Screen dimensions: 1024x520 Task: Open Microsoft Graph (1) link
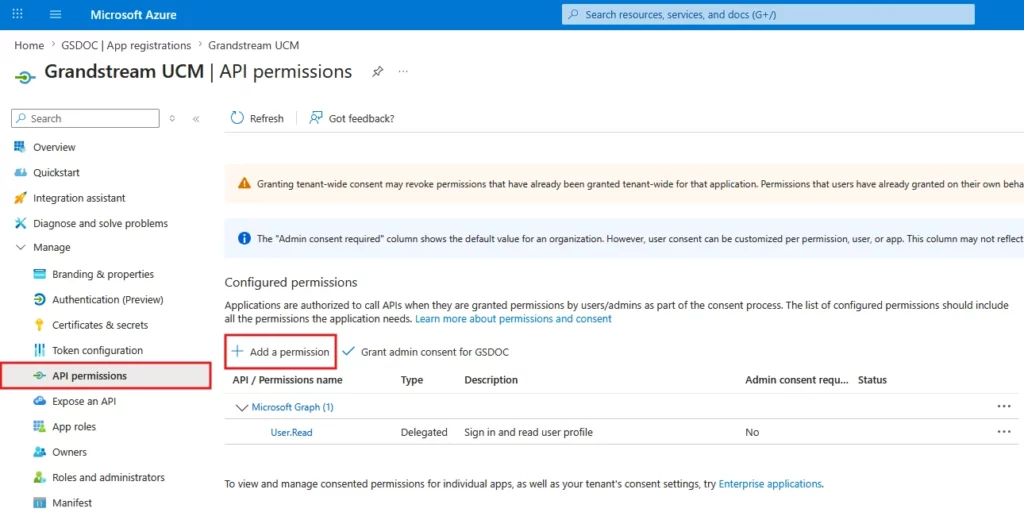point(293,407)
